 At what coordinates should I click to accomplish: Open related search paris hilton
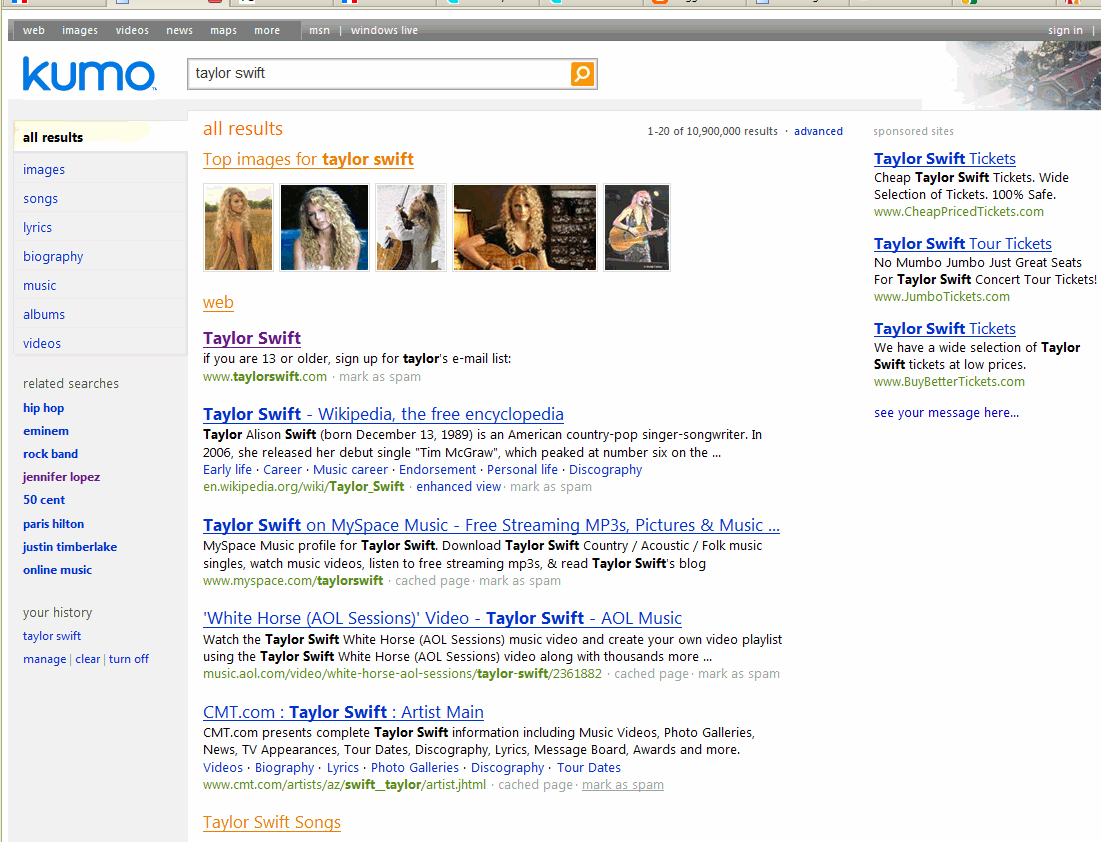(53, 524)
